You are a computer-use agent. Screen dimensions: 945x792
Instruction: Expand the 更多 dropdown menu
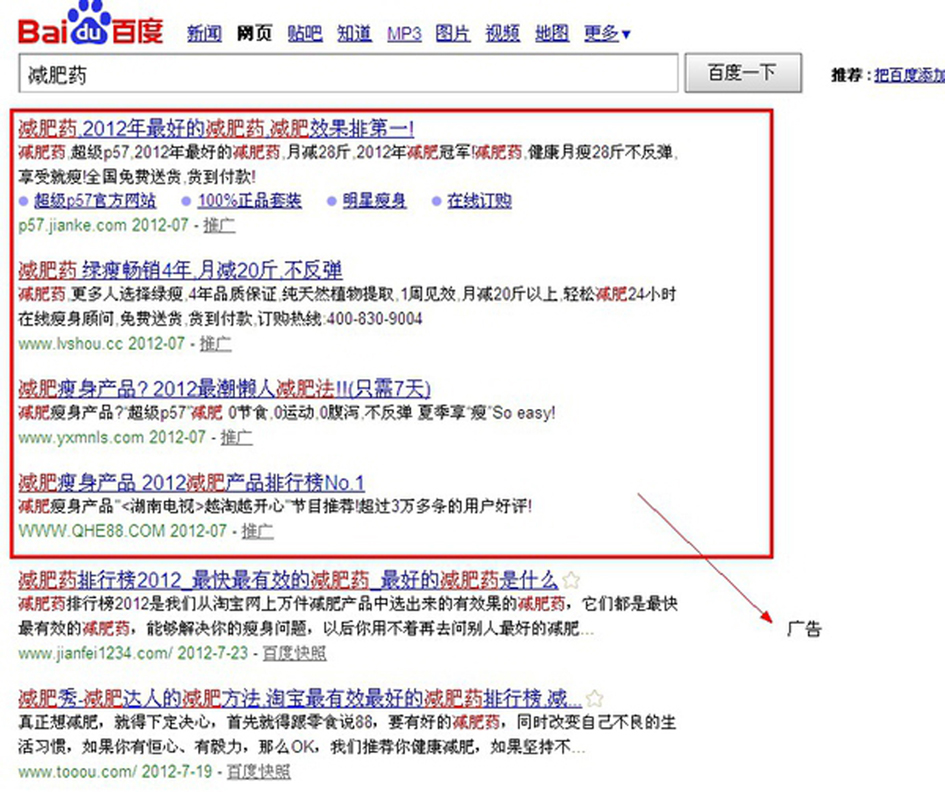pos(607,33)
